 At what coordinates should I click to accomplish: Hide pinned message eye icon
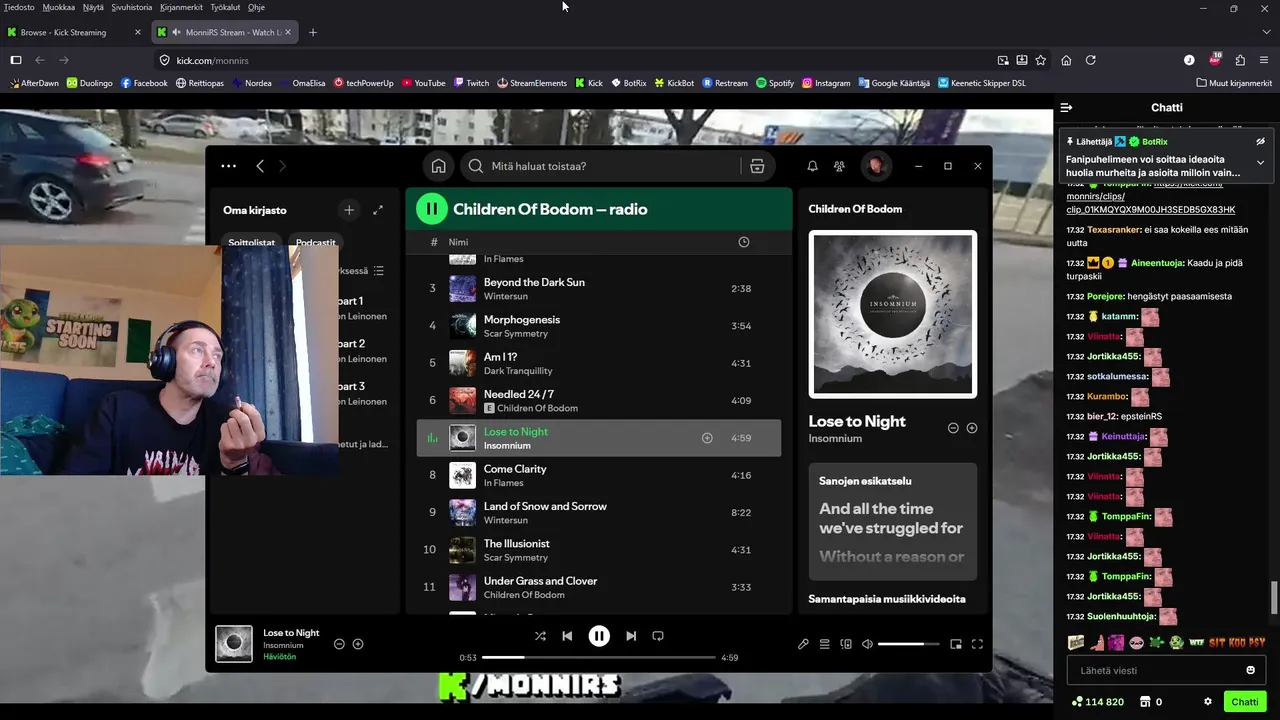[1261, 142]
